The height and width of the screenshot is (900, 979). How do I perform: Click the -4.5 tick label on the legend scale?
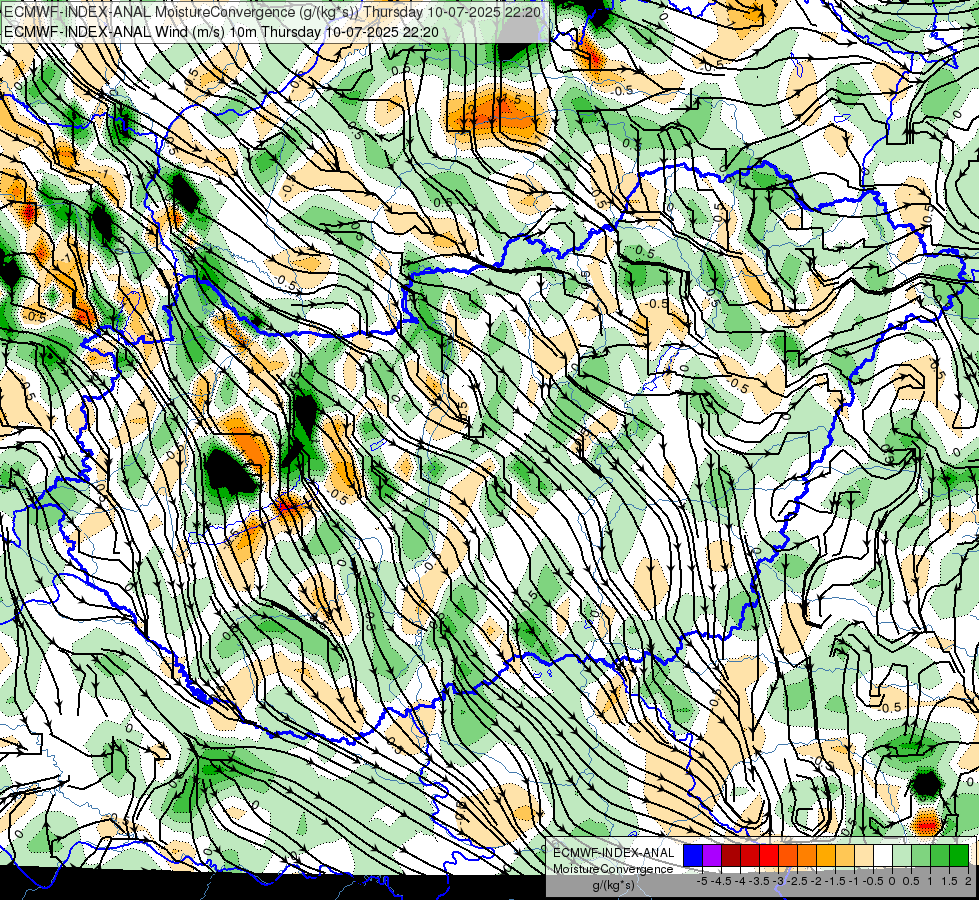721,881
